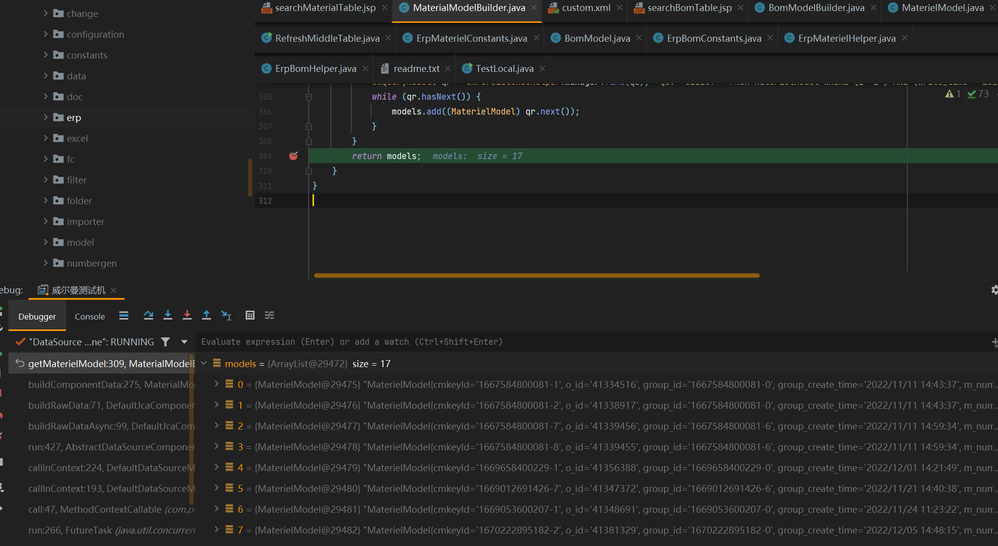
Task: Toggle the fold marker at line 310
Action: pyautogui.click(x=308, y=171)
